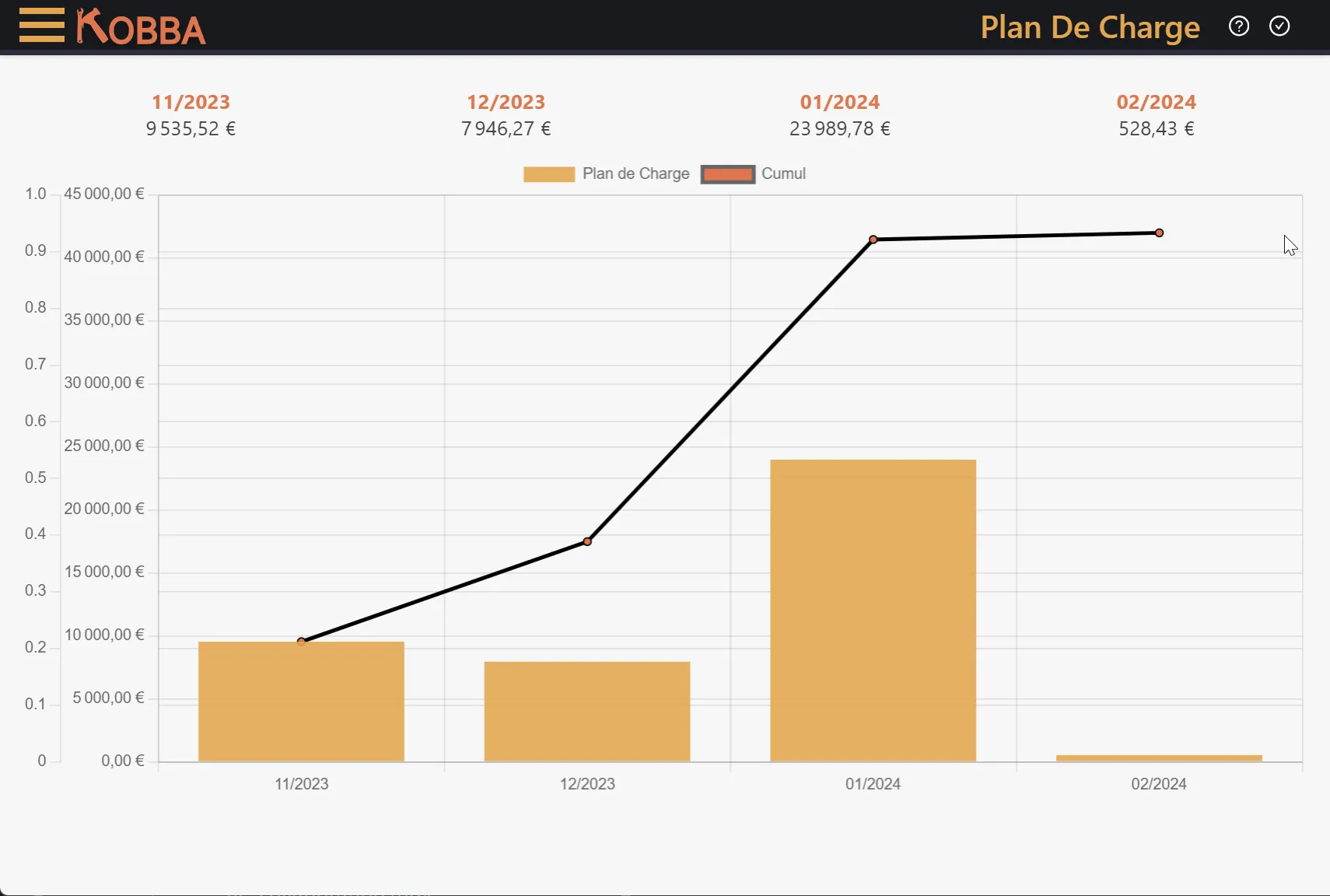Select the 11/2023 month header
The height and width of the screenshot is (896, 1330).
(x=191, y=102)
